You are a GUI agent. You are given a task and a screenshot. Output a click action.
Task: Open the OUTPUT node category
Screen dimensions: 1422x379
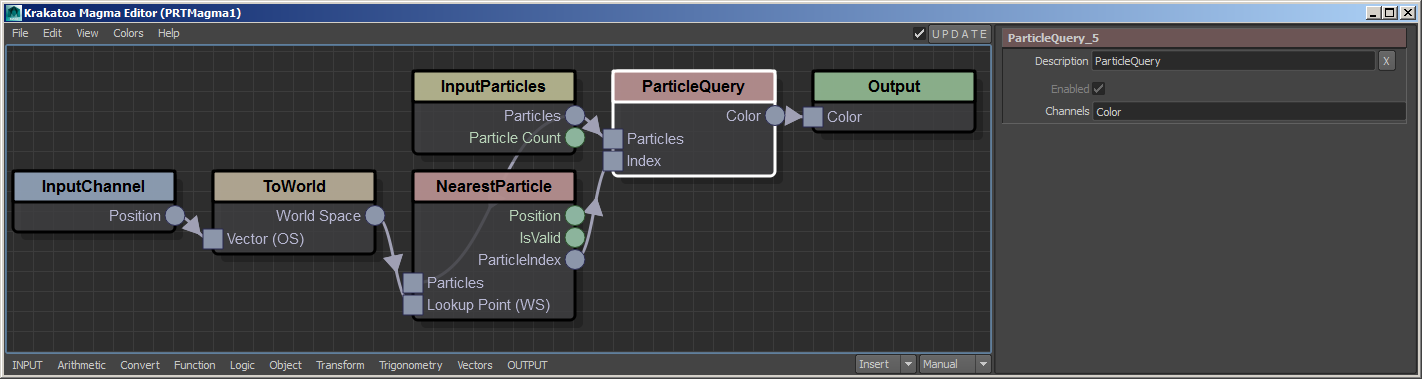(527, 365)
